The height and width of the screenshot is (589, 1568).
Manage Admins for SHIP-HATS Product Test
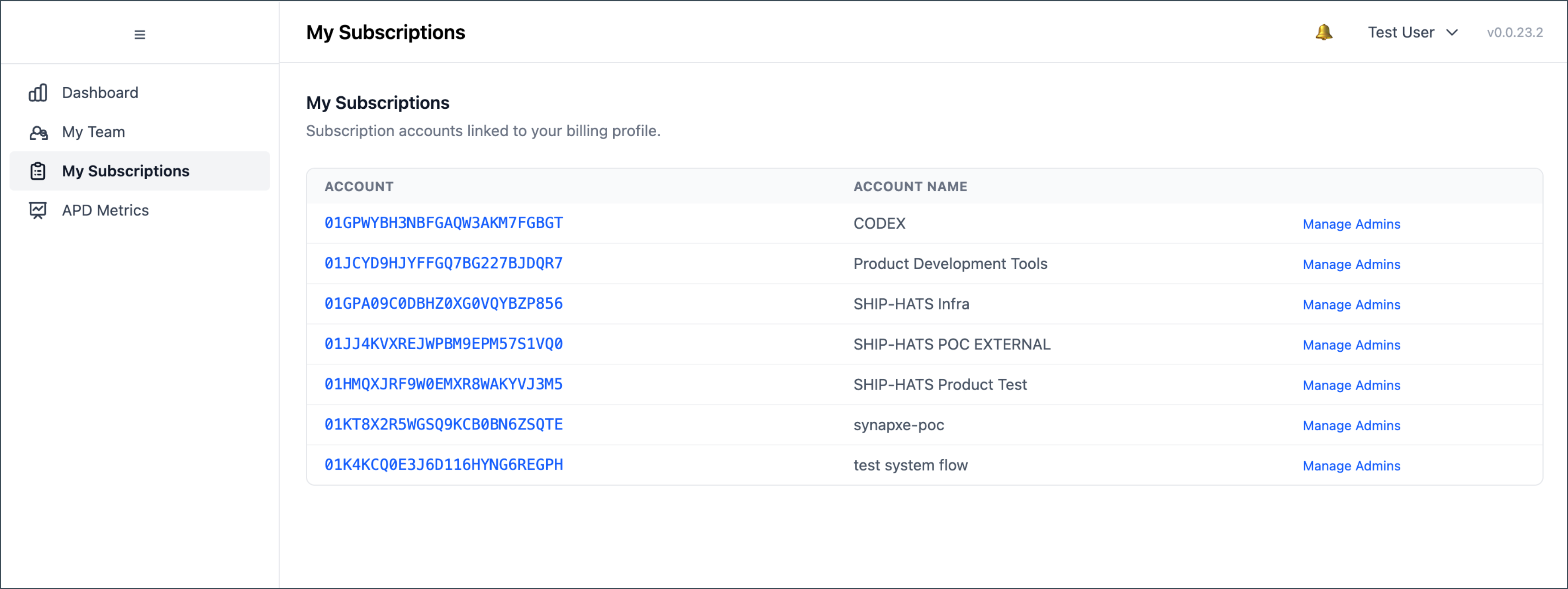[1351, 385]
